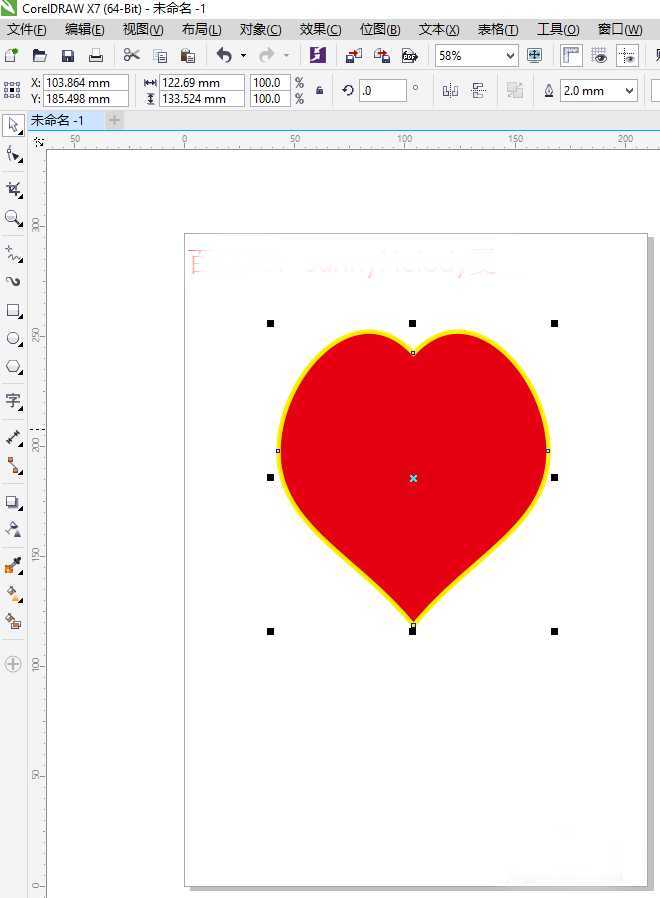Click the red heart shape fill
The width and height of the screenshot is (660, 898).
coord(412,458)
